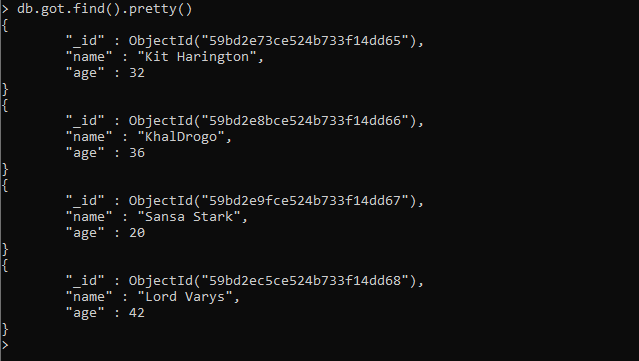639x361 pixels.
Task: Click the age value 36
Action: click(x=137, y=153)
